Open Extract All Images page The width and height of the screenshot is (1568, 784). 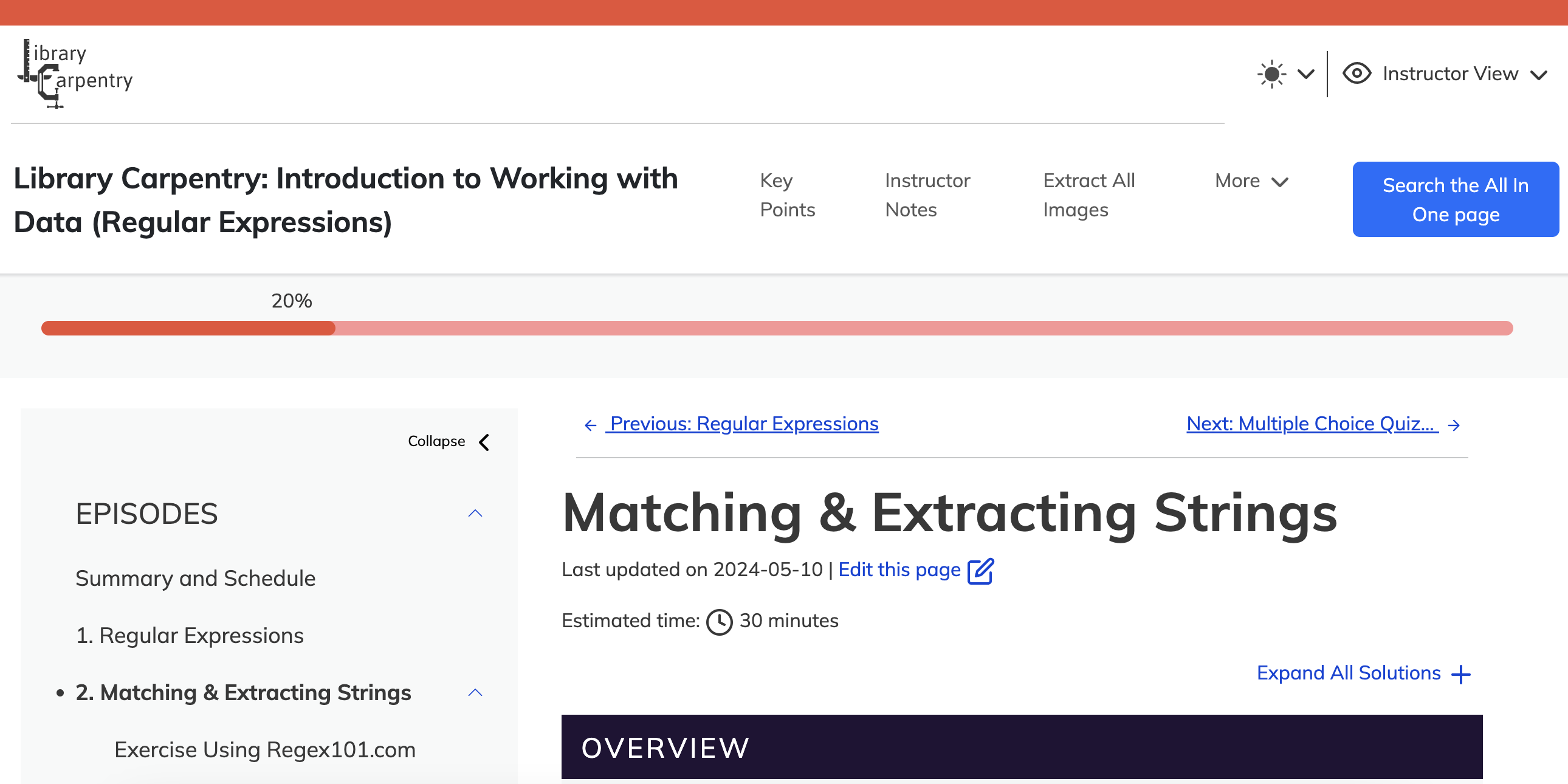tap(1089, 194)
